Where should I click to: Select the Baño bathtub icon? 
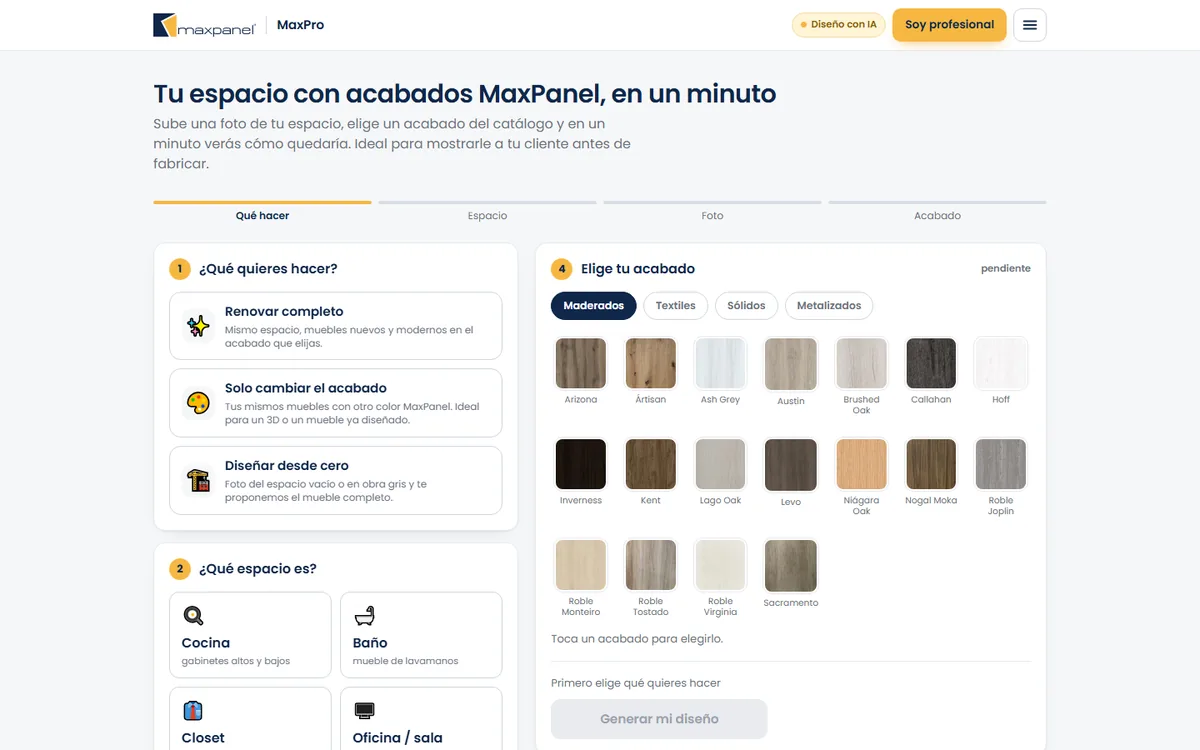365,615
